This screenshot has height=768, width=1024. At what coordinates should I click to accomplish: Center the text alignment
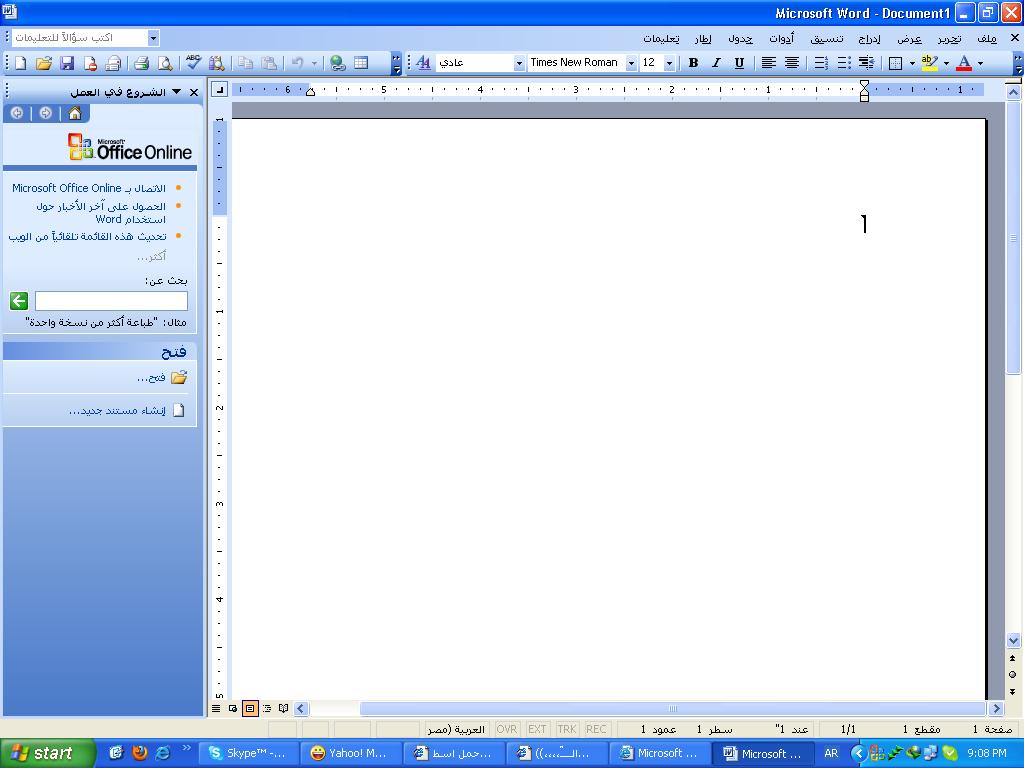[x=792, y=63]
